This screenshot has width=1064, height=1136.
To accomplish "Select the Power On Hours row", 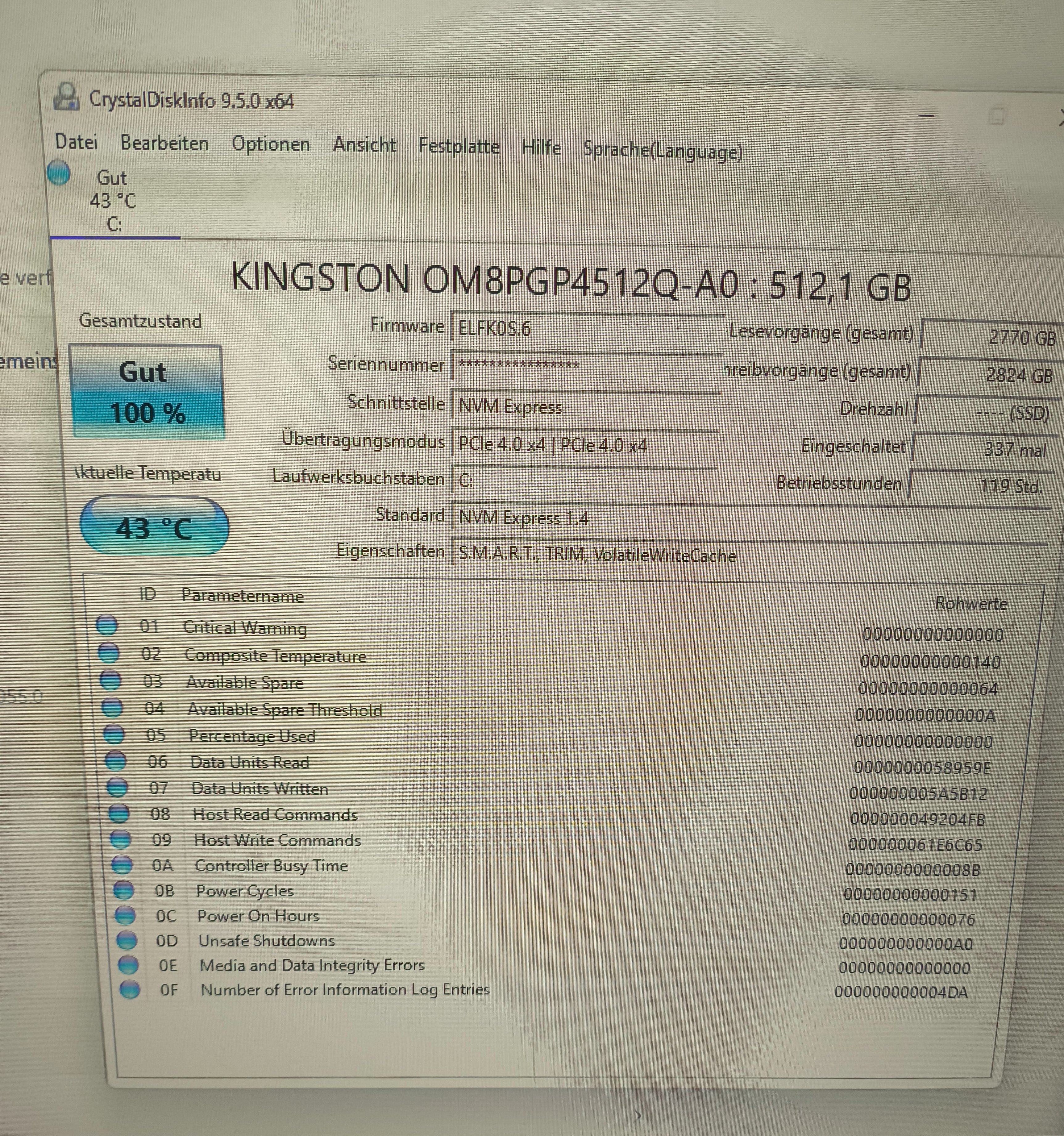I will coord(258,915).
